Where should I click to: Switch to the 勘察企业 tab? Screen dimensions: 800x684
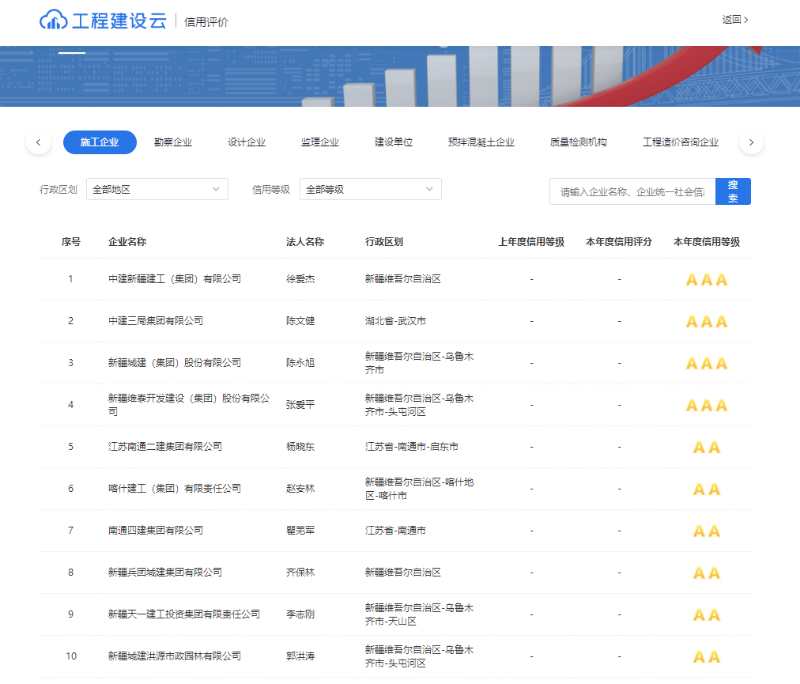[x=172, y=140]
